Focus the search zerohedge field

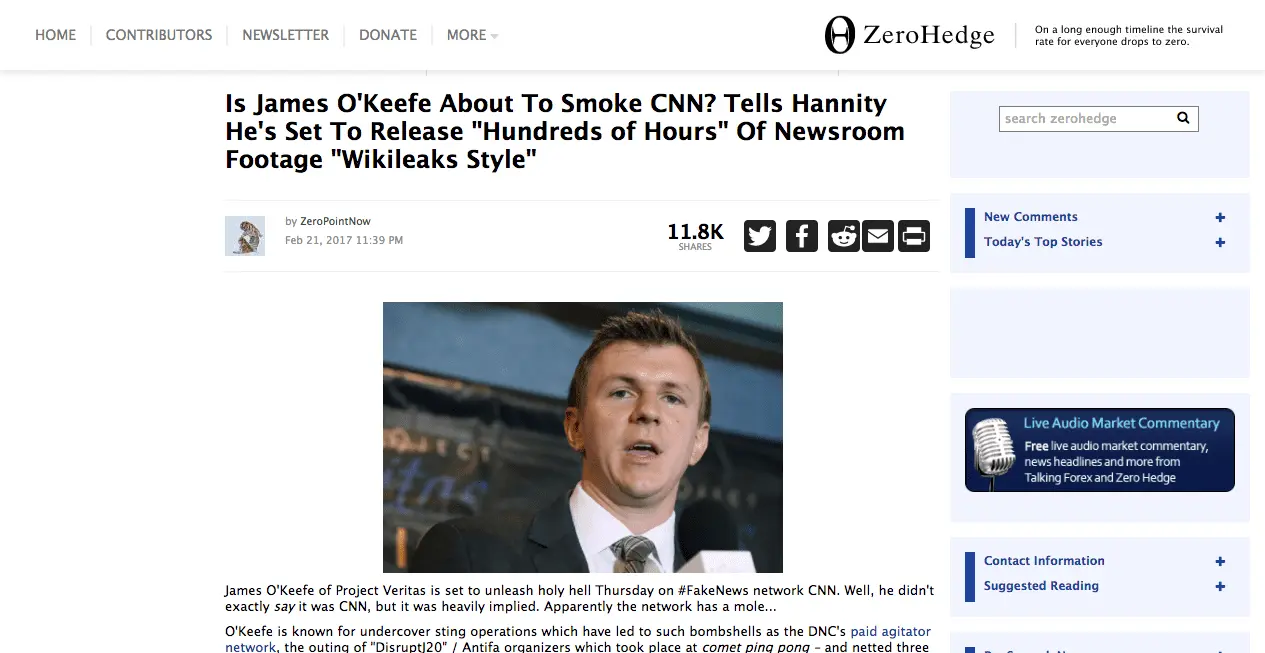coord(1086,118)
